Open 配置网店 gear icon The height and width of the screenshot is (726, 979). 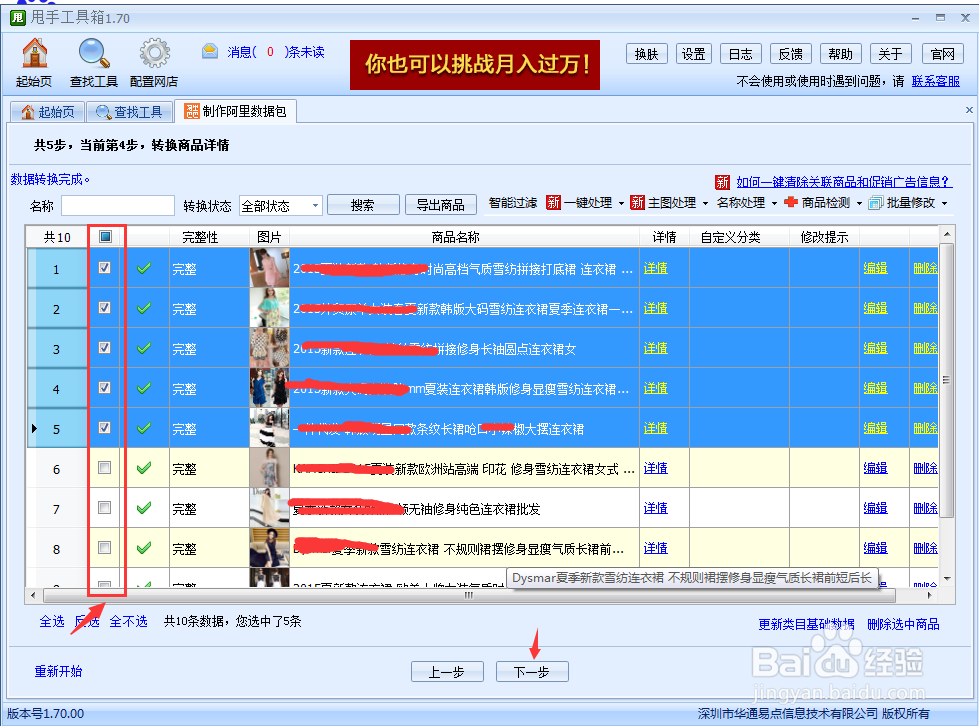(x=153, y=54)
